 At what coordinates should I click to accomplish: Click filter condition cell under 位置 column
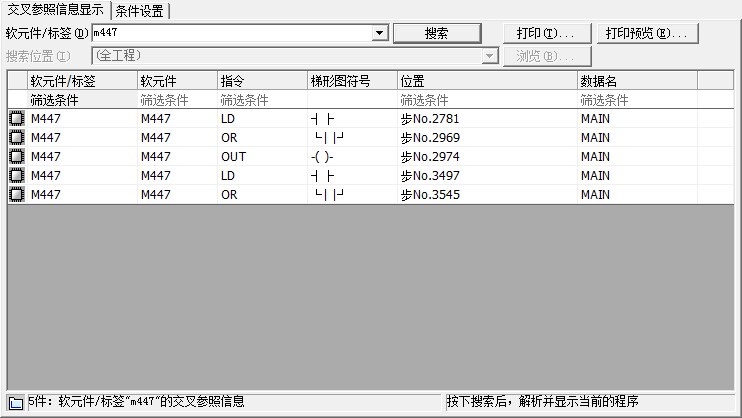pyautogui.click(x=486, y=100)
